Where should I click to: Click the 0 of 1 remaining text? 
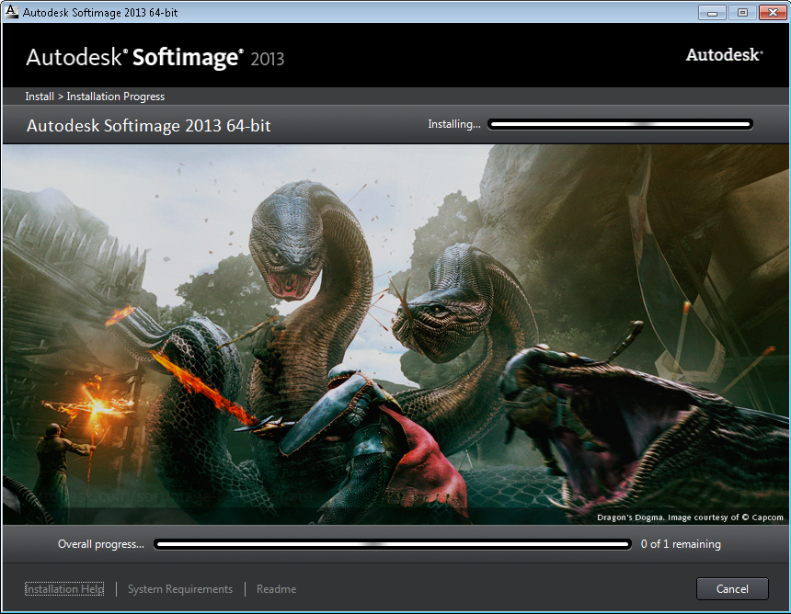[680, 545]
